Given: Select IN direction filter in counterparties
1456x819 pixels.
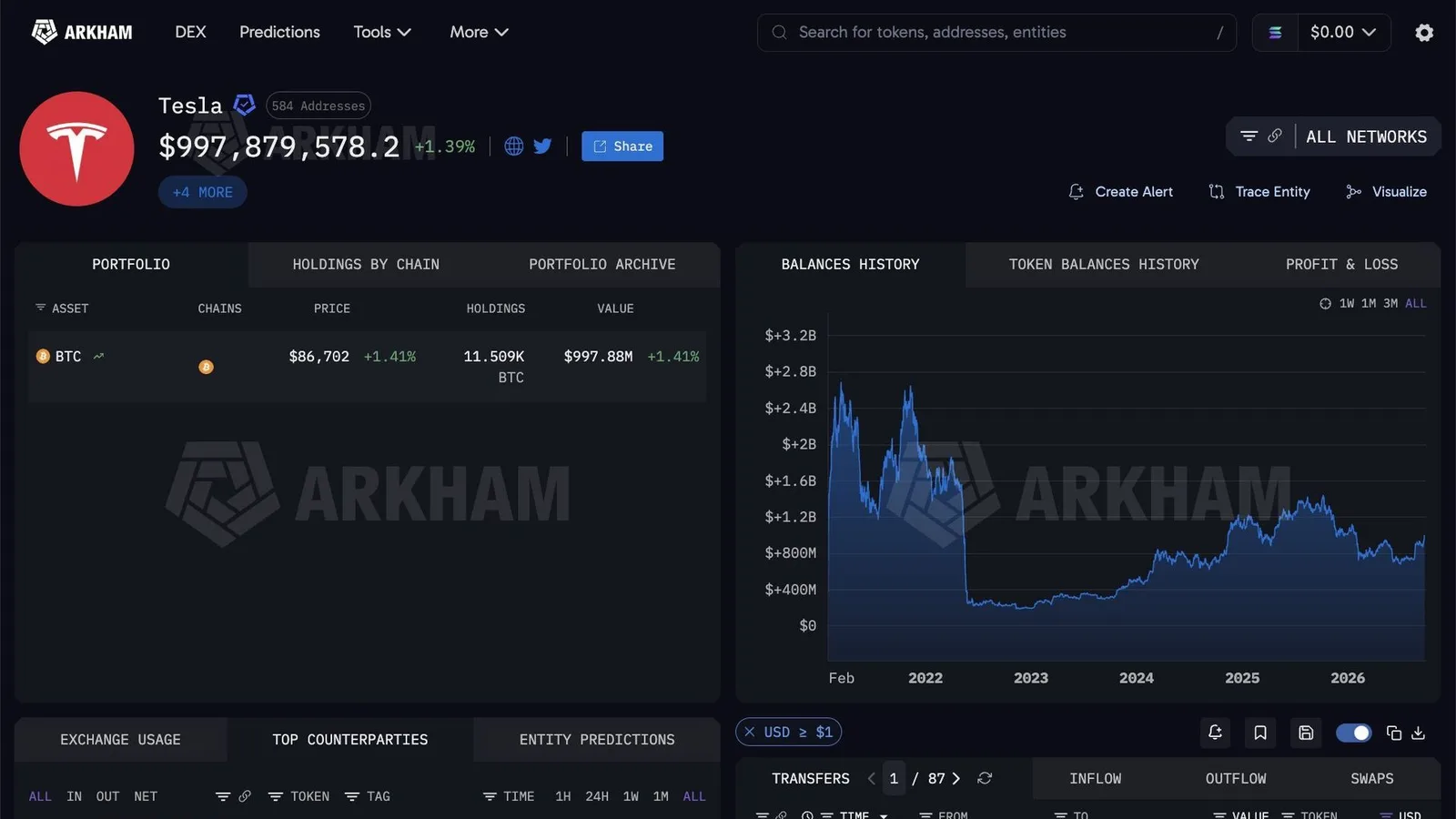Looking at the screenshot, I should click(75, 797).
